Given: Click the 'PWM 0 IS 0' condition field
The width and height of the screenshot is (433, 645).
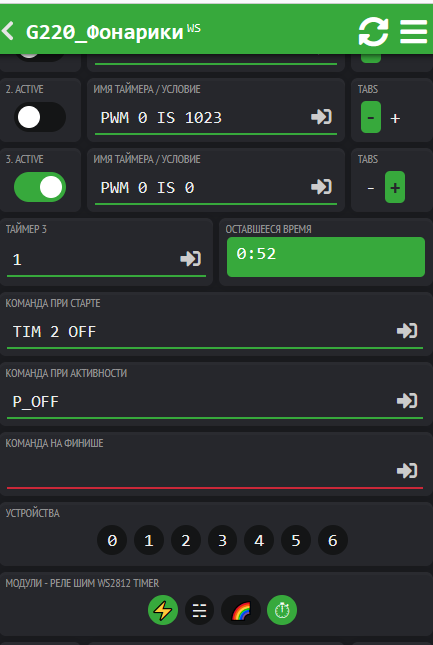Looking at the screenshot, I should click(x=201, y=188).
